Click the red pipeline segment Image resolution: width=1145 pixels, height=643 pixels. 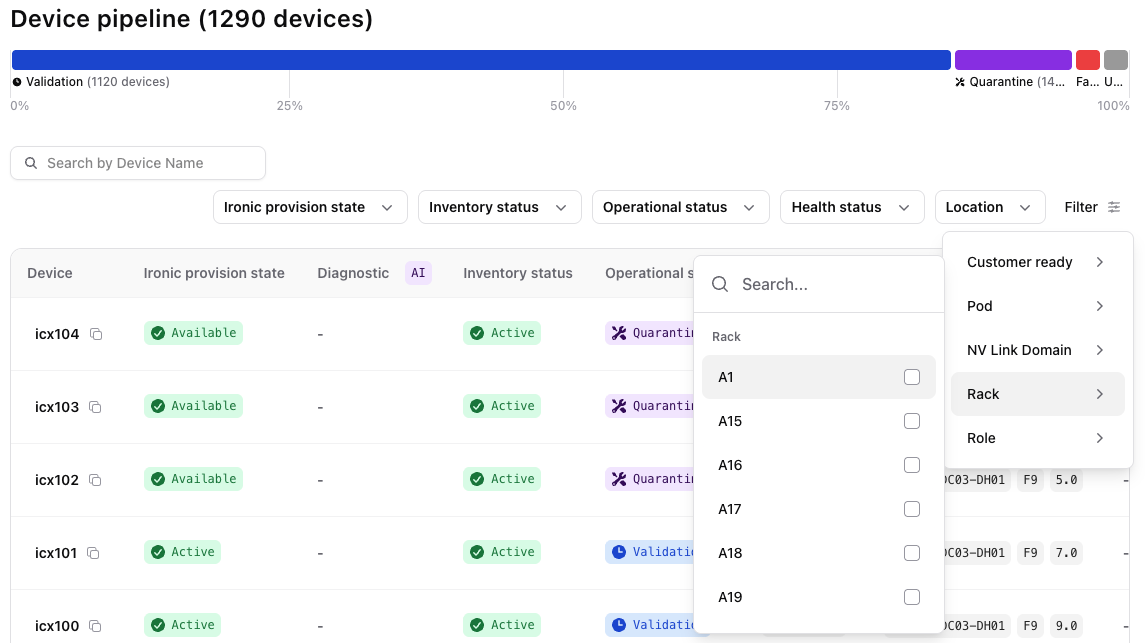pyautogui.click(x=1088, y=60)
